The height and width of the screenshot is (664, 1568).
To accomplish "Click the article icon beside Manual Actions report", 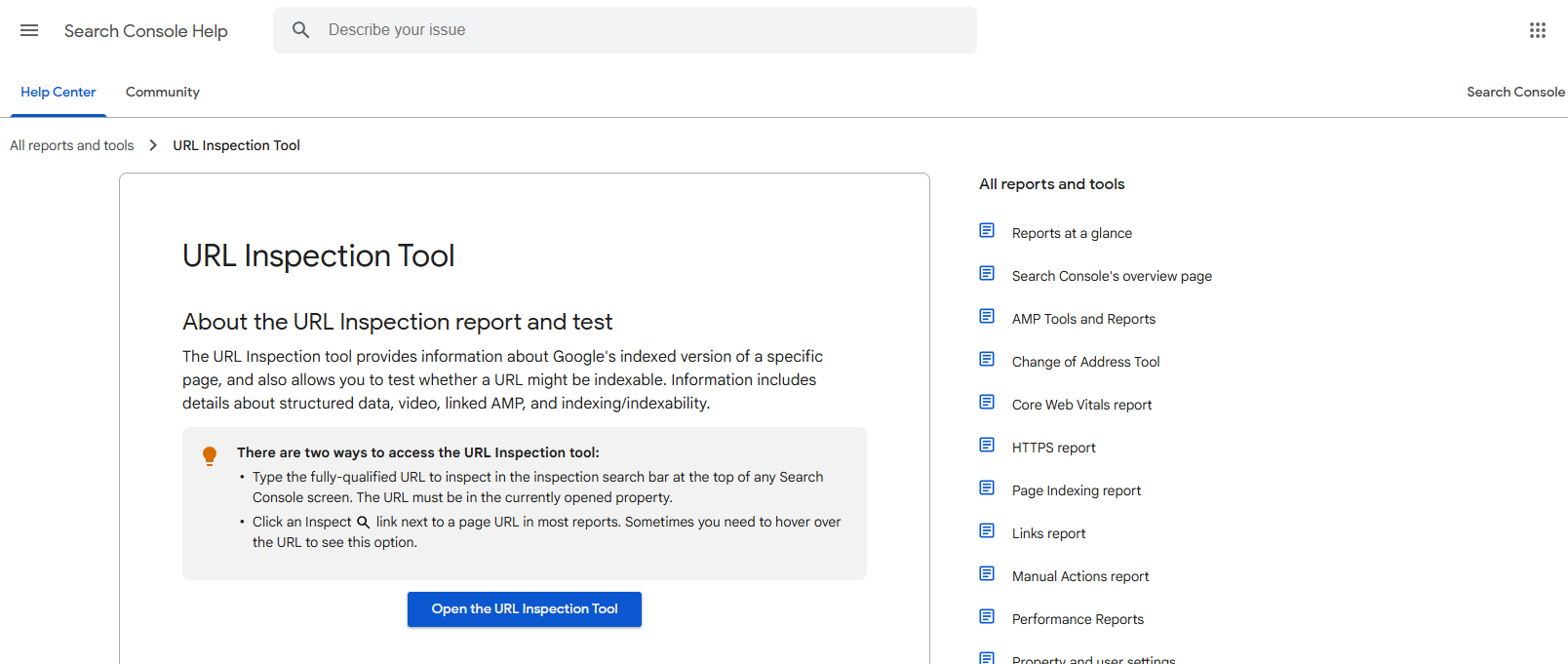I will click(987, 574).
